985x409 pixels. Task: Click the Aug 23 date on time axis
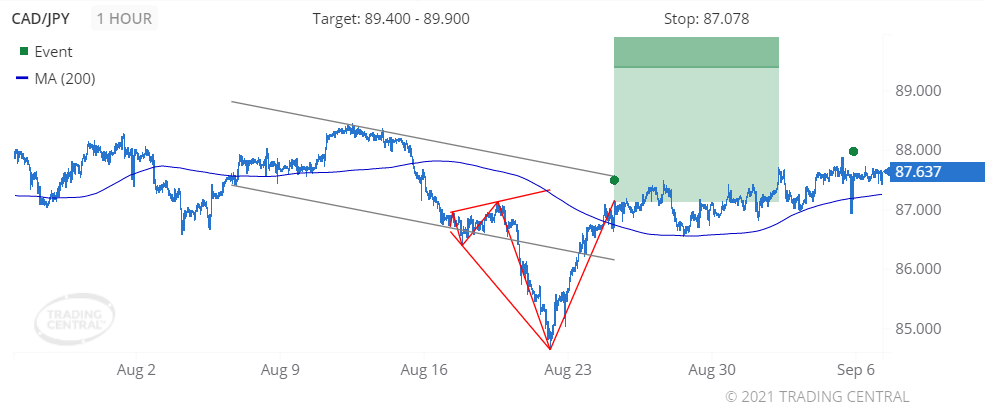(x=567, y=369)
